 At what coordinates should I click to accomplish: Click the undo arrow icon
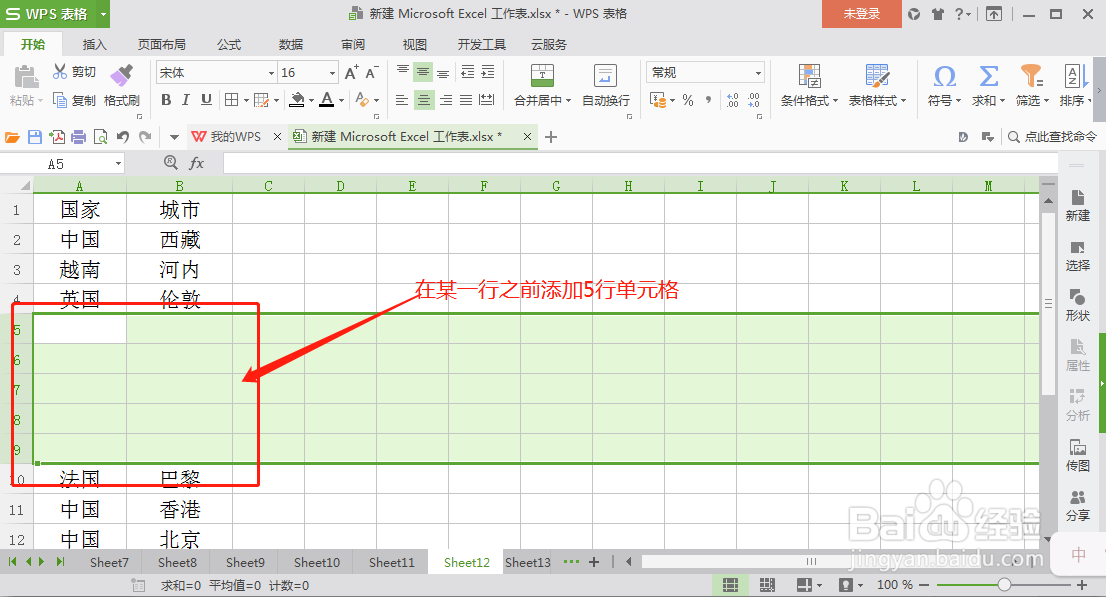pyautogui.click(x=123, y=137)
